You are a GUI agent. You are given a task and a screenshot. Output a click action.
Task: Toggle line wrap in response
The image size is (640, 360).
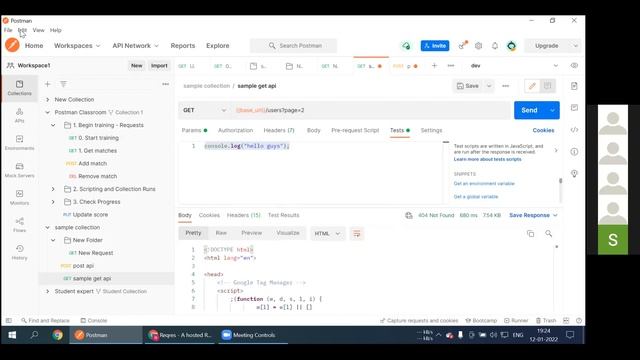pos(357,233)
